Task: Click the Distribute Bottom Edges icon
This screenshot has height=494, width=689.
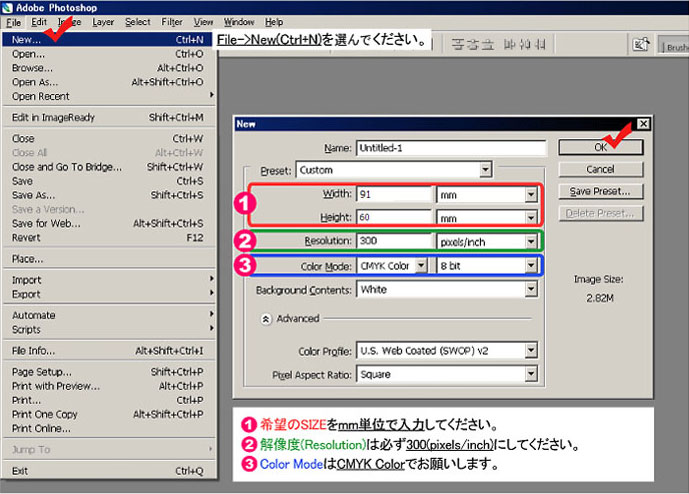Action: click(x=487, y=44)
